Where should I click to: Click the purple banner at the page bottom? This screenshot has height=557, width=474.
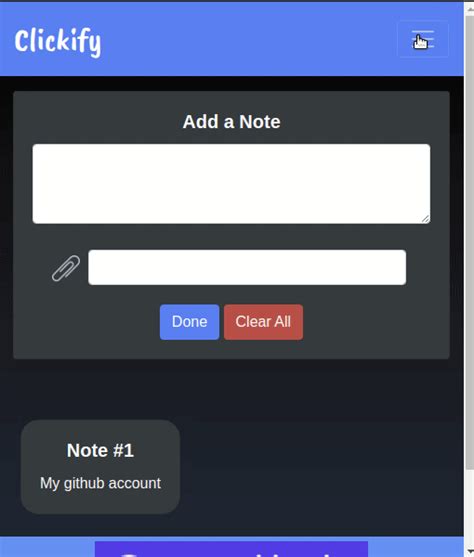(x=231, y=549)
